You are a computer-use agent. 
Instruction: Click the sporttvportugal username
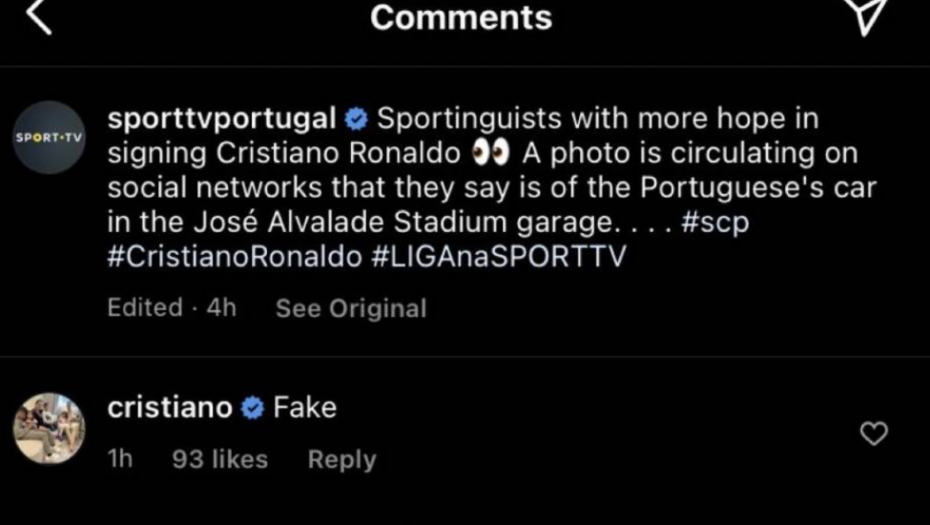point(221,119)
